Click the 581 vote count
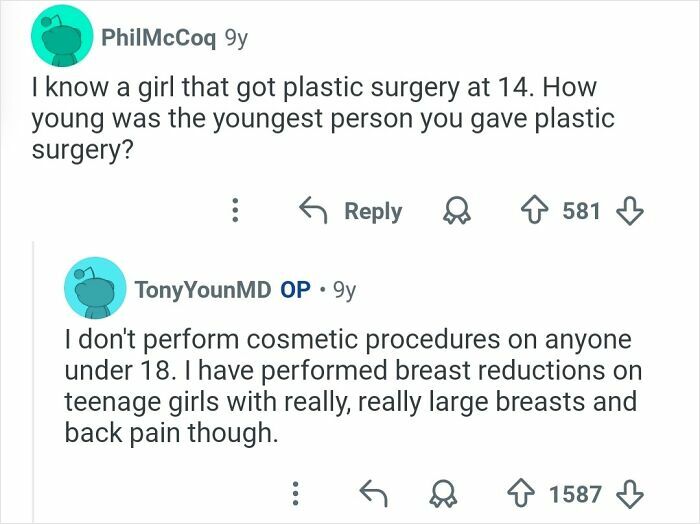The height and width of the screenshot is (524, 700). pos(580,211)
